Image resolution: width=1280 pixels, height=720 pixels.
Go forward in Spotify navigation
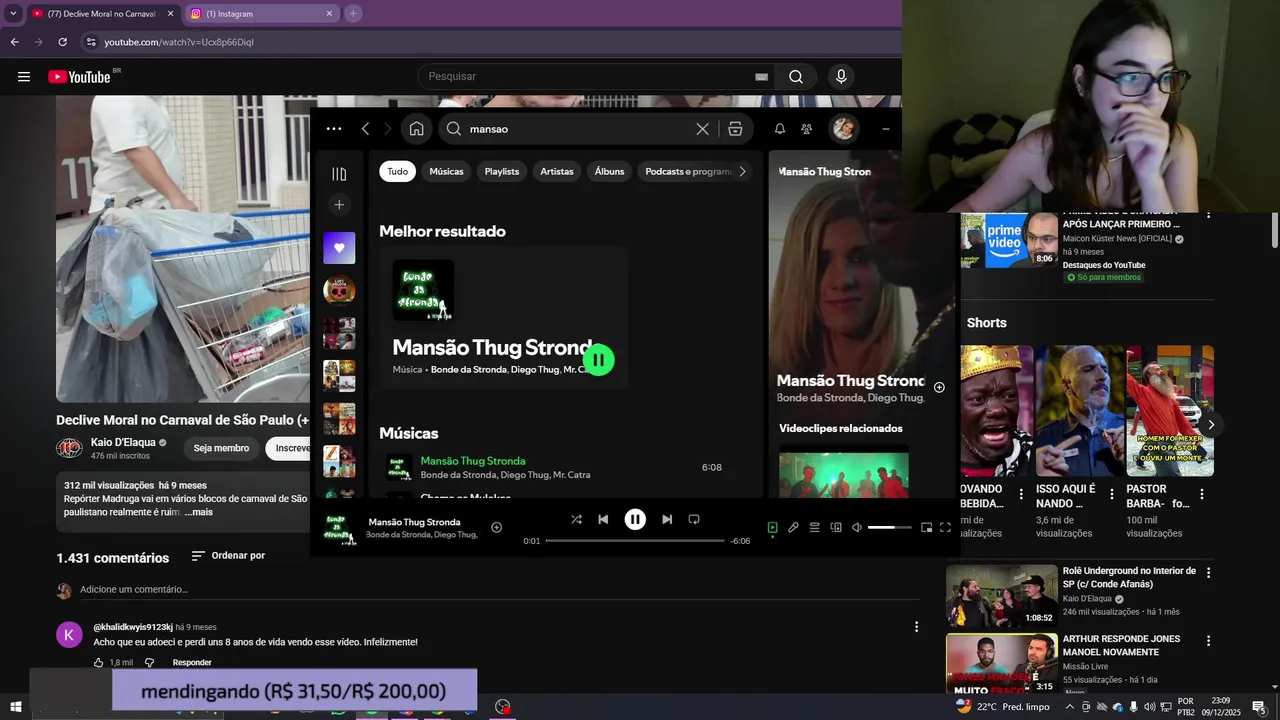388,129
